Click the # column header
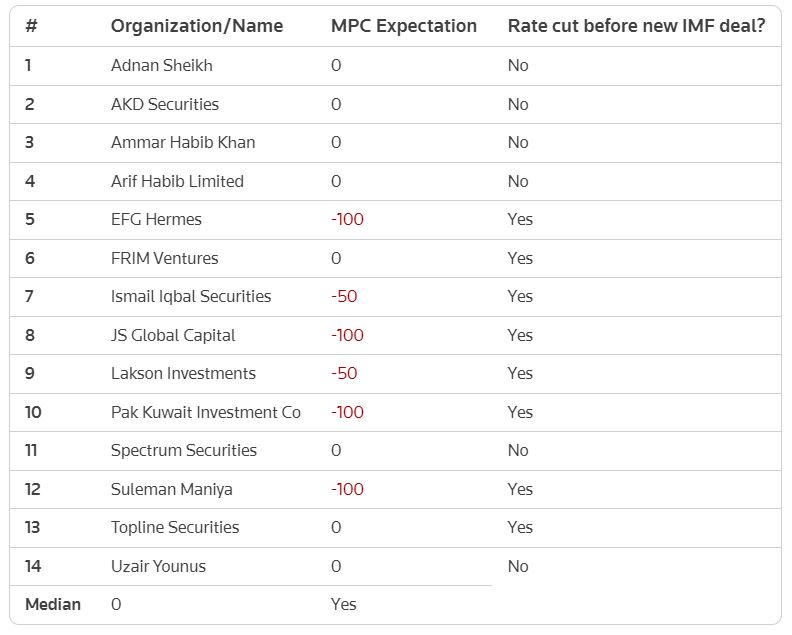792x635 pixels. coord(31,26)
